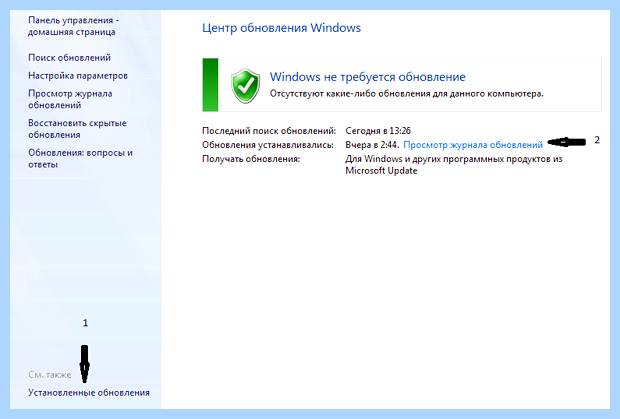Click heading Windows не требуется обновление

tap(367, 77)
